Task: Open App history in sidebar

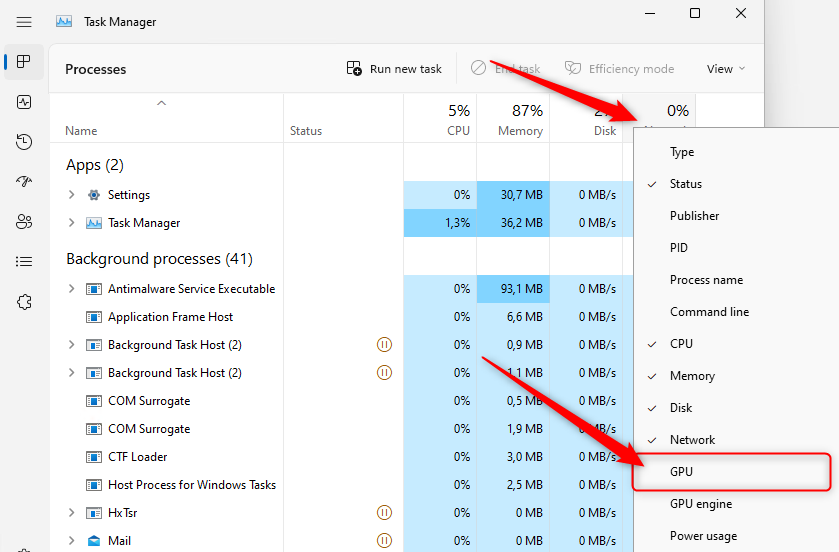Action: pyautogui.click(x=24, y=142)
